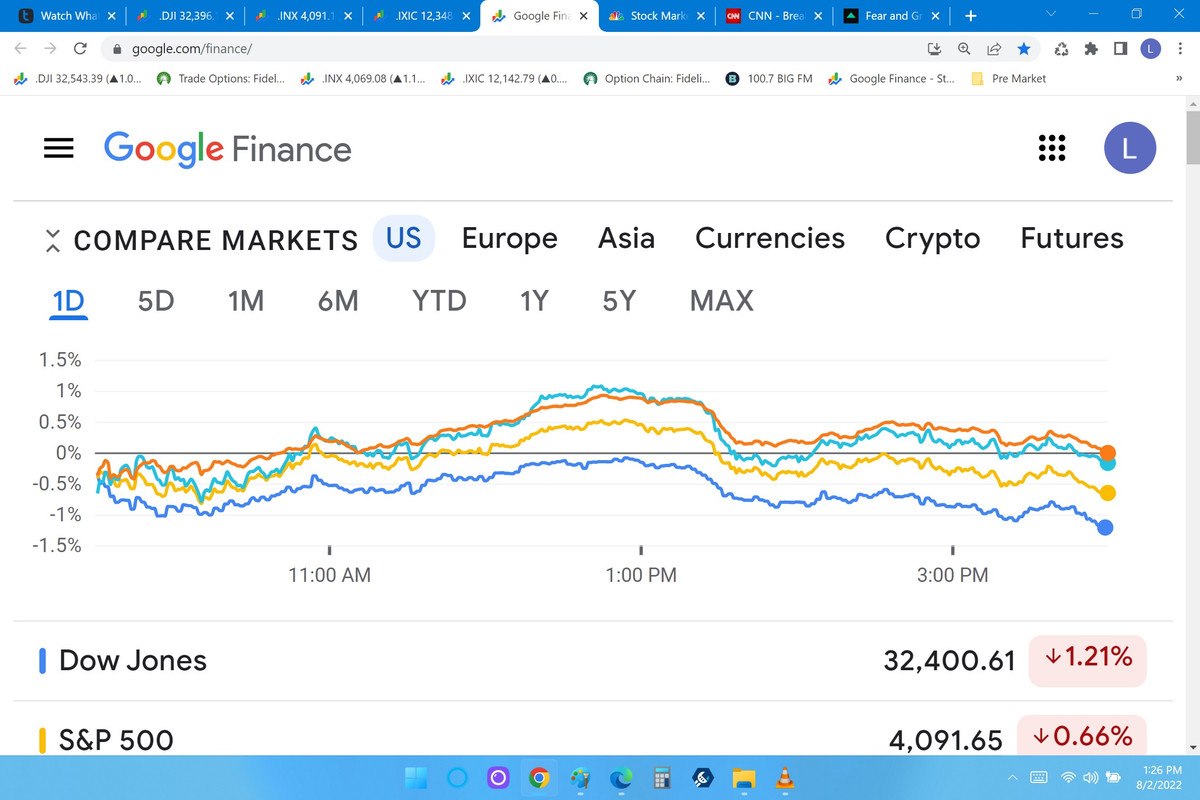The width and height of the screenshot is (1200, 800).
Task: Open the zoom magnifier in address bar
Action: click(964, 48)
